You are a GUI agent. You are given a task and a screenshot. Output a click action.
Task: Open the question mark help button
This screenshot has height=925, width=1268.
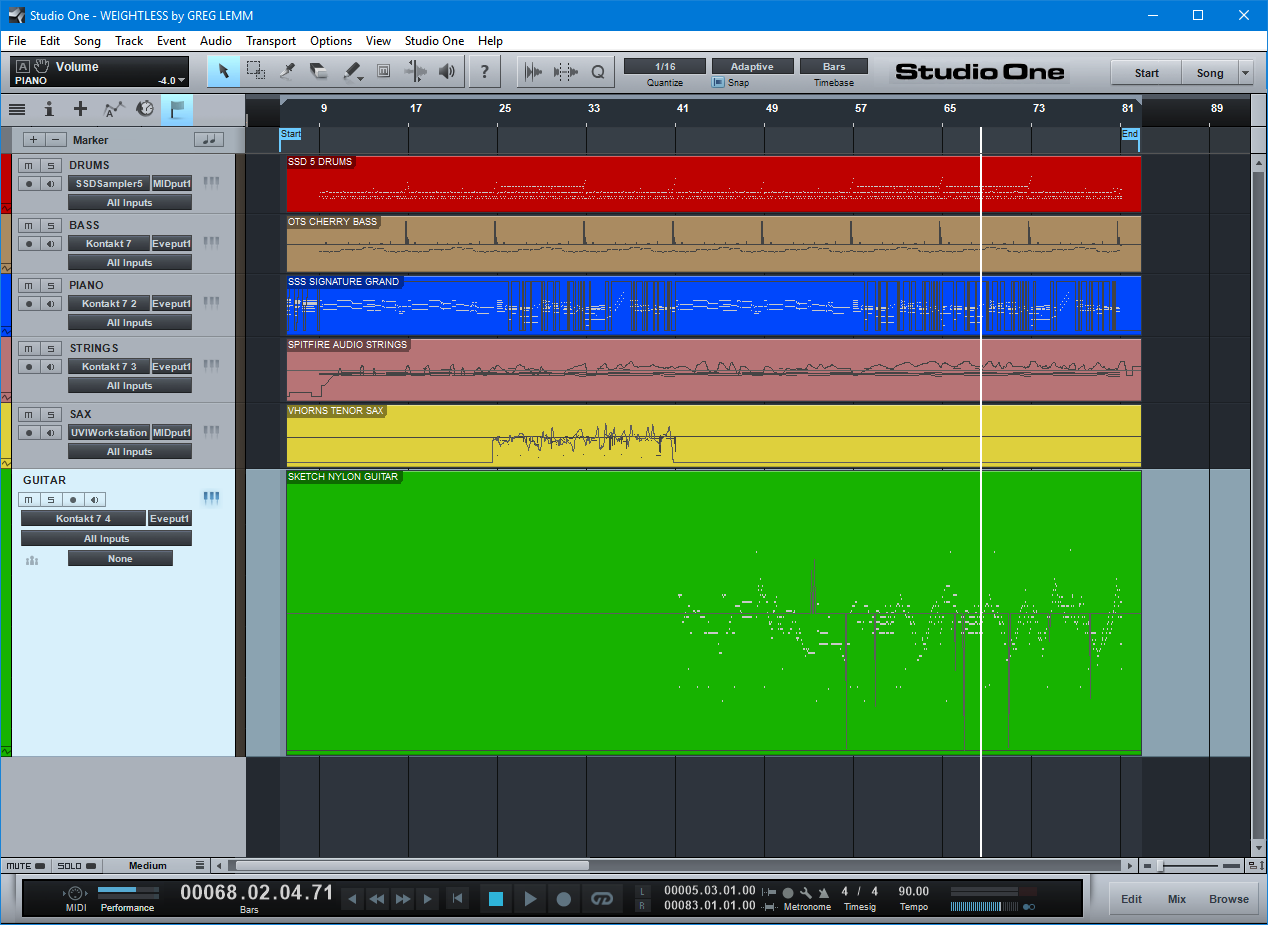point(485,71)
